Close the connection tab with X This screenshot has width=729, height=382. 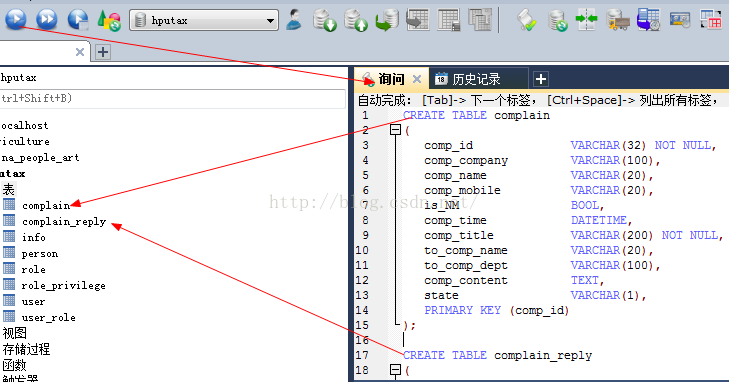click(x=80, y=52)
